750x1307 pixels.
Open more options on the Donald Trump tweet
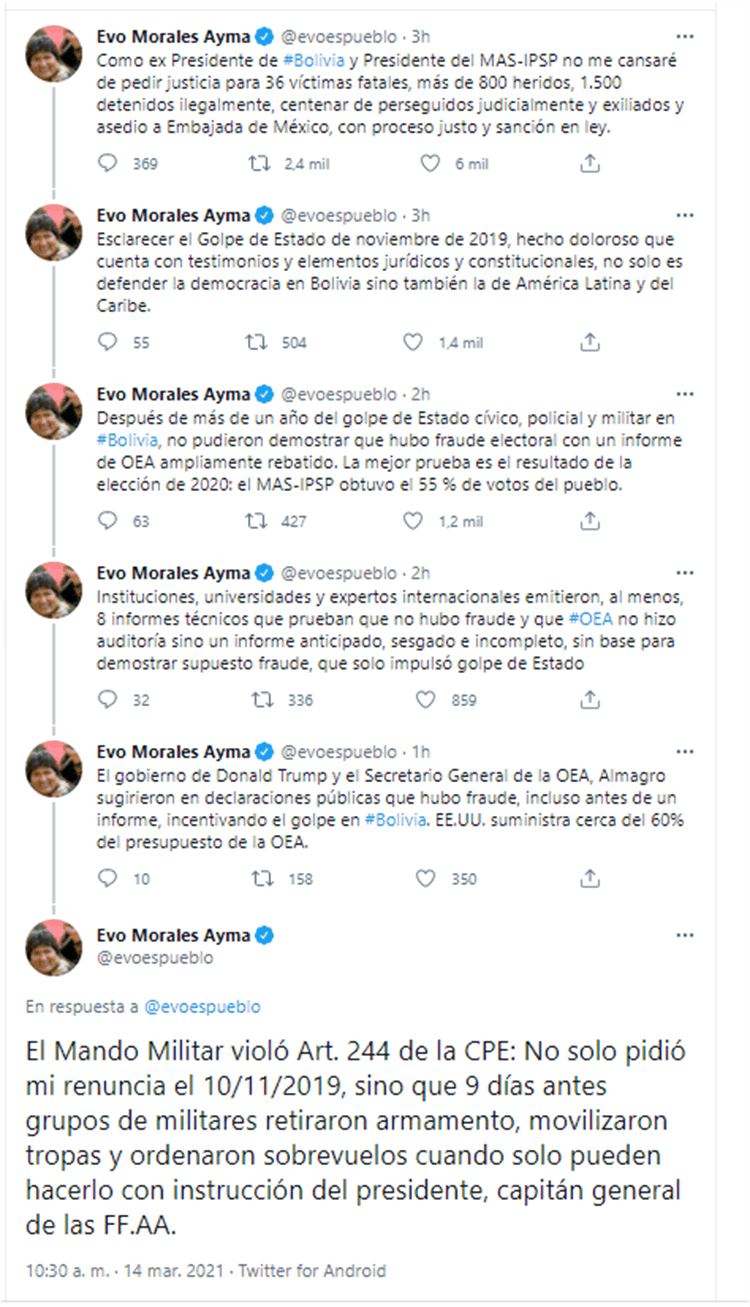click(685, 751)
